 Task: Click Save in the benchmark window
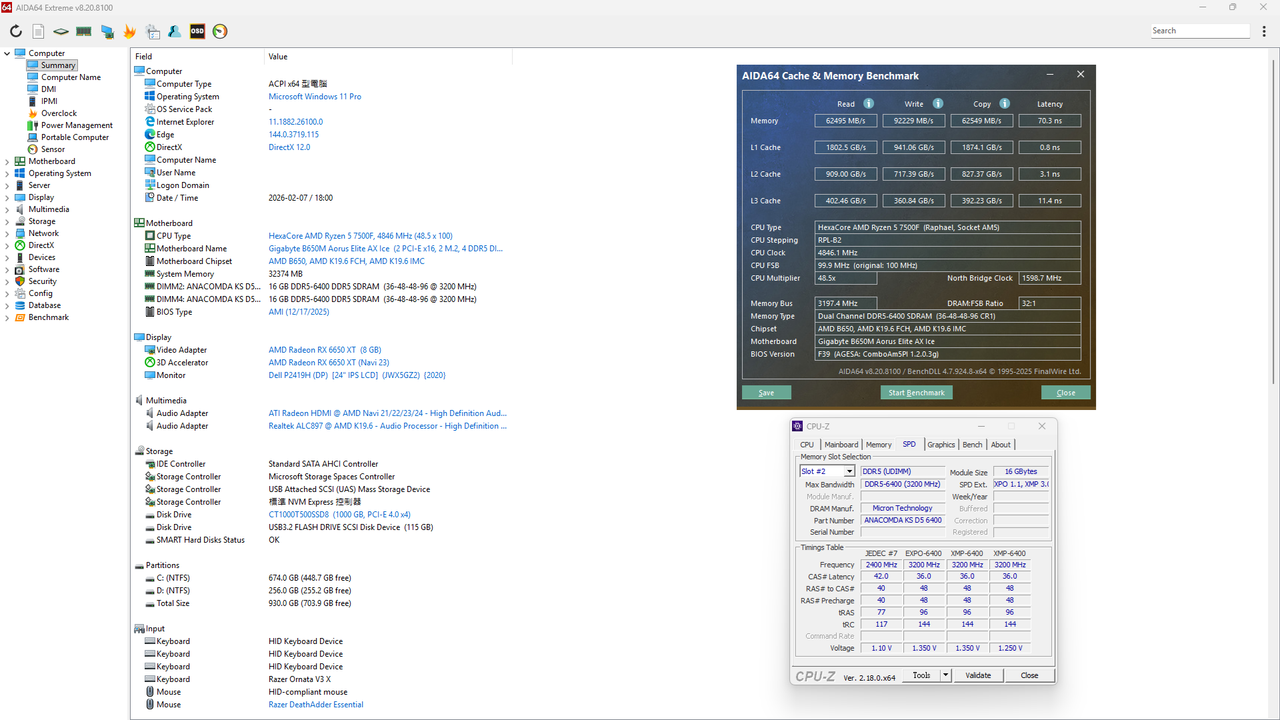766,393
